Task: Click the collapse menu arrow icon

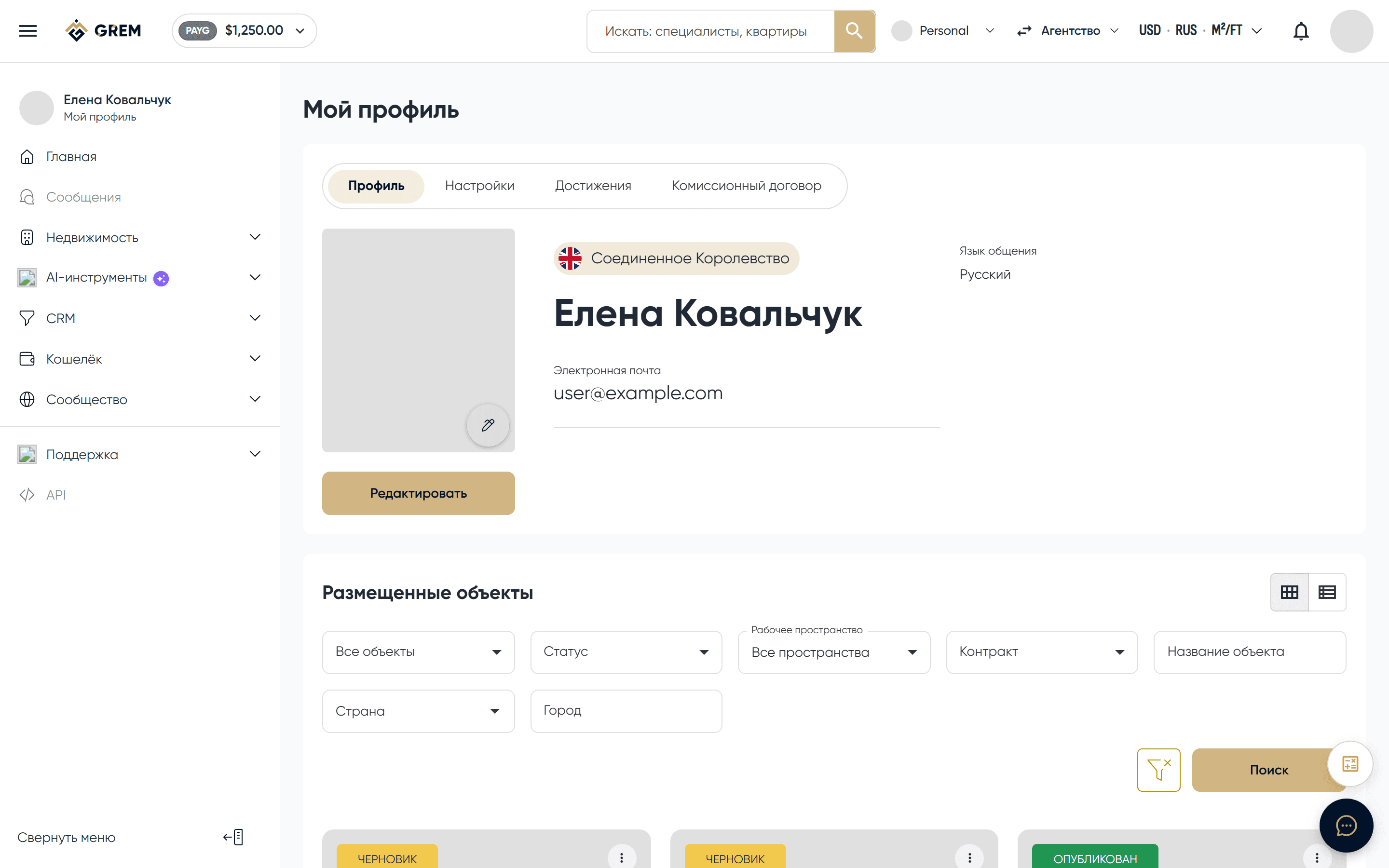Action: pos(233,837)
